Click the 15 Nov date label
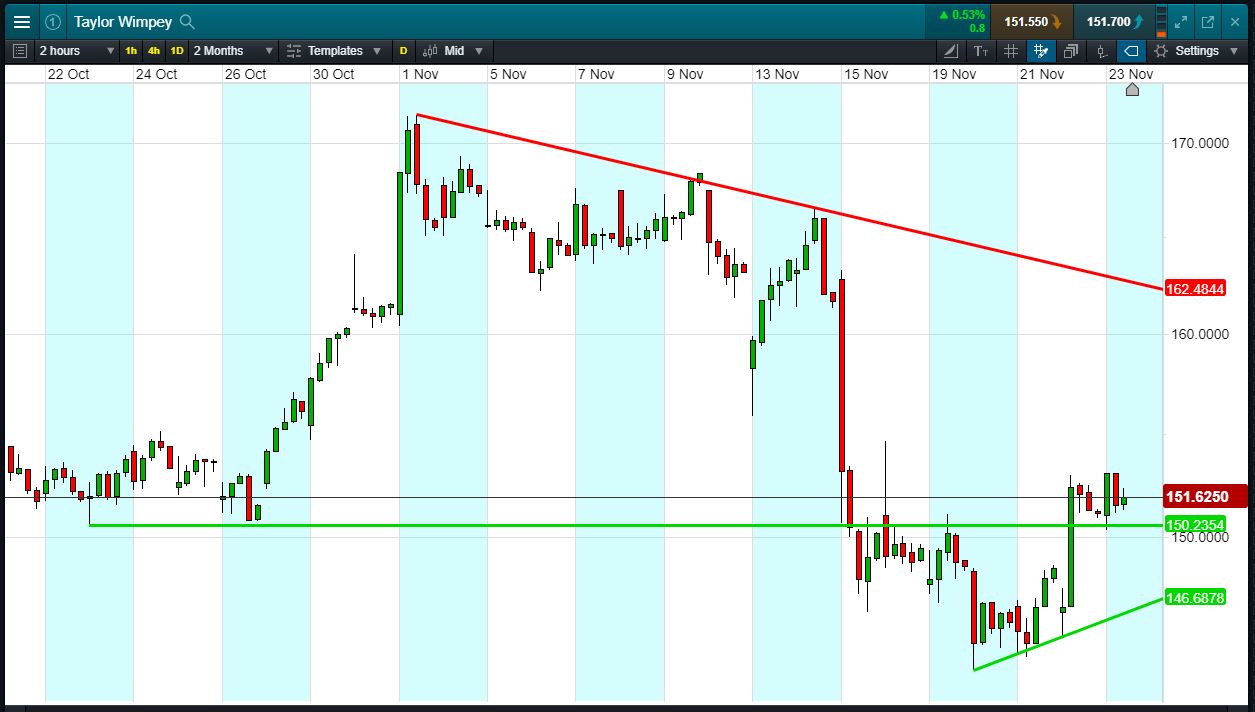Image resolution: width=1255 pixels, height=712 pixels. click(x=865, y=74)
